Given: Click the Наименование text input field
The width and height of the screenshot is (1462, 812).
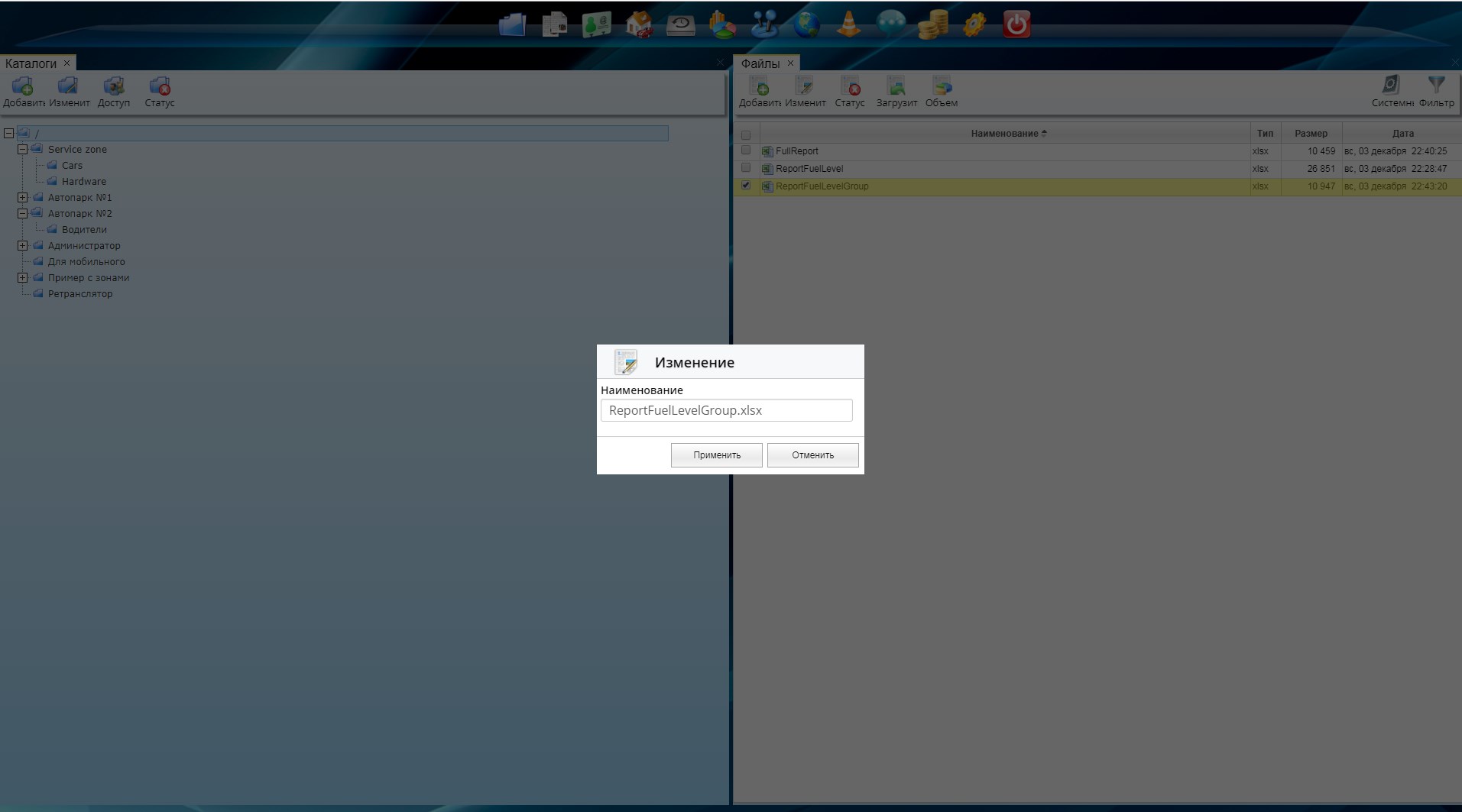Looking at the screenshot, I should point(726,410).
